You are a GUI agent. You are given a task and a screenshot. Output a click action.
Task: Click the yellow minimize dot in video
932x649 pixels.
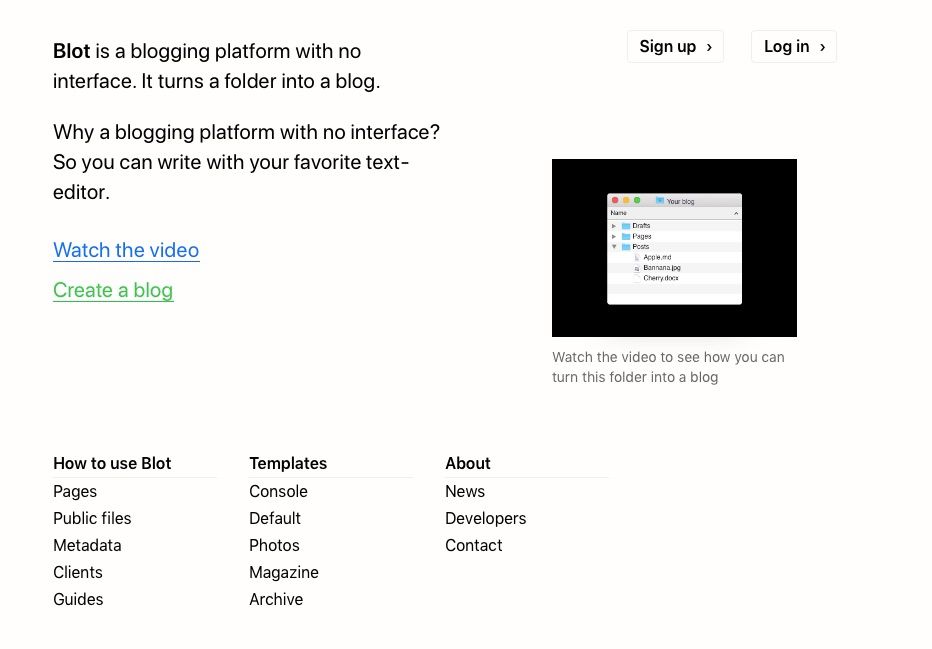pyautogui.click(x=626, y=200)
